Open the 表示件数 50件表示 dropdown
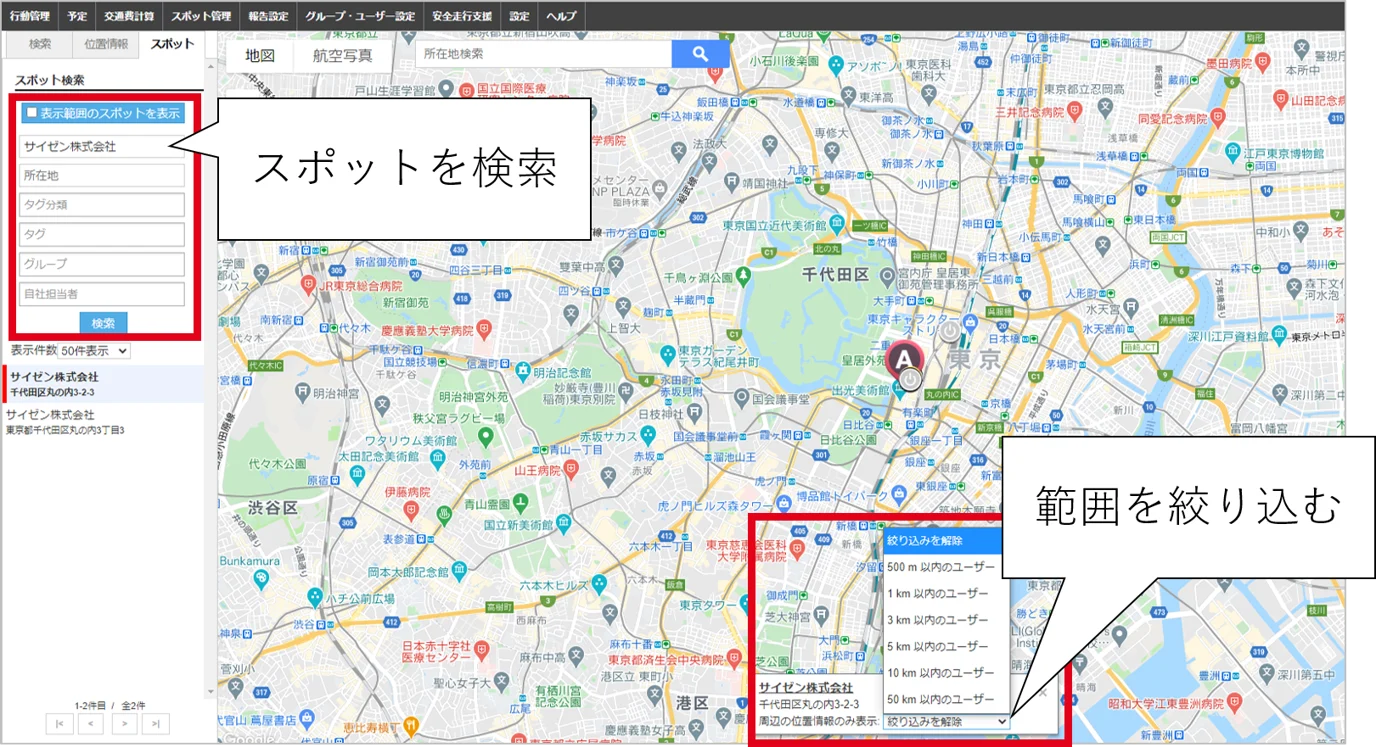Screen dimensions: 1376x747 (94, 351)
